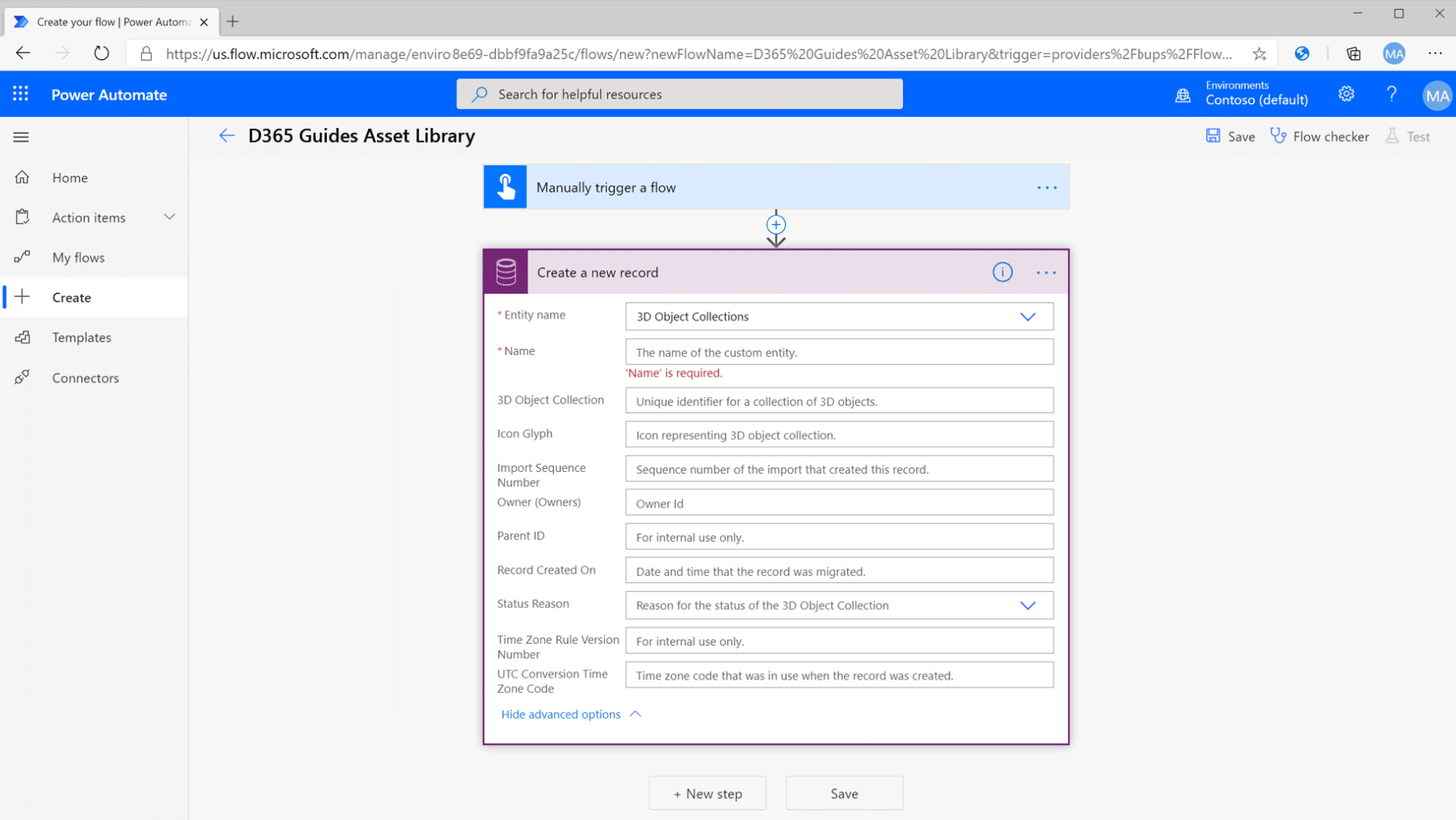Screen dimensions: 1456x820
Task: Click the Create a new record info icon
Action: coord(1002,272)
